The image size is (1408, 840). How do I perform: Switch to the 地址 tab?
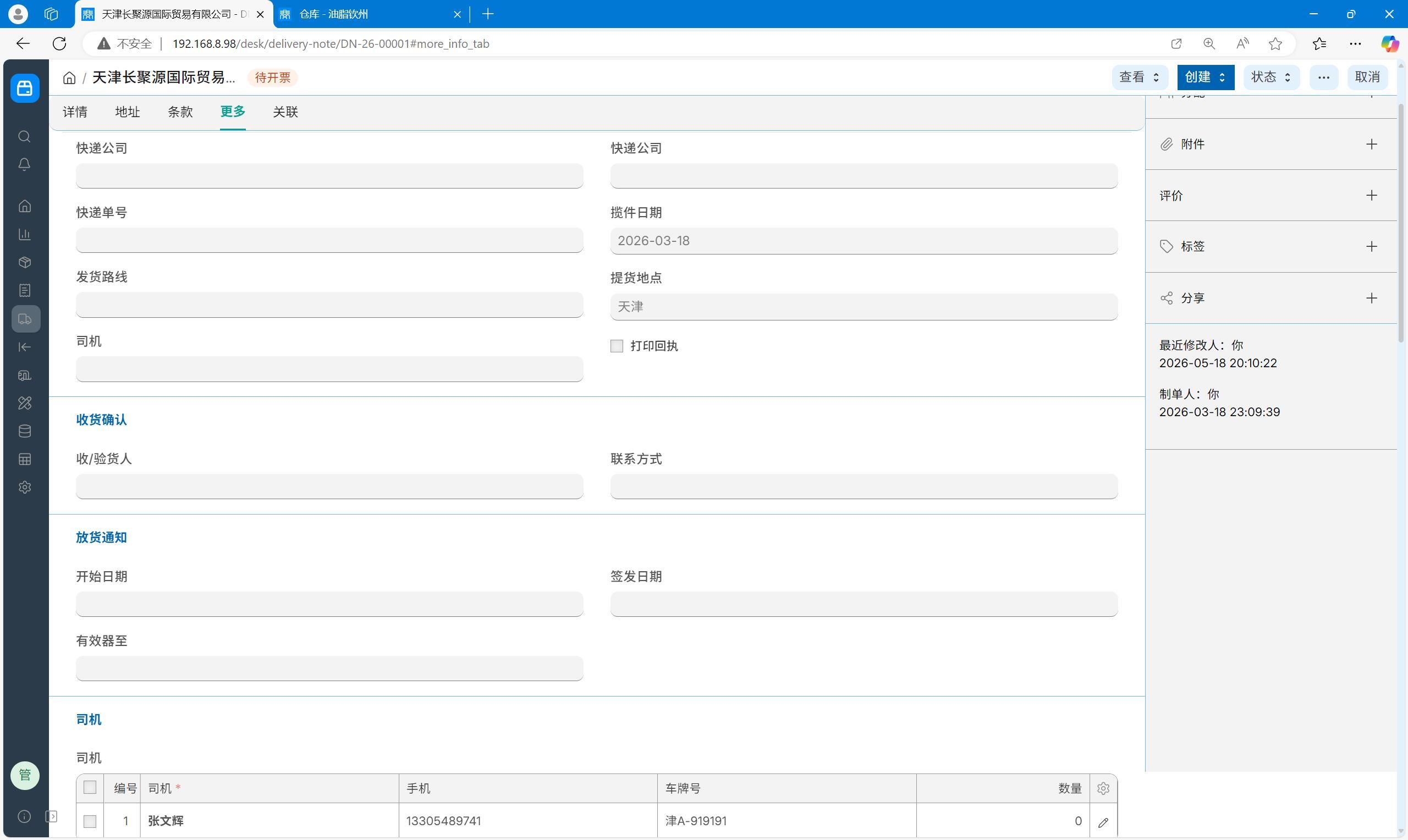coord(128,112)
